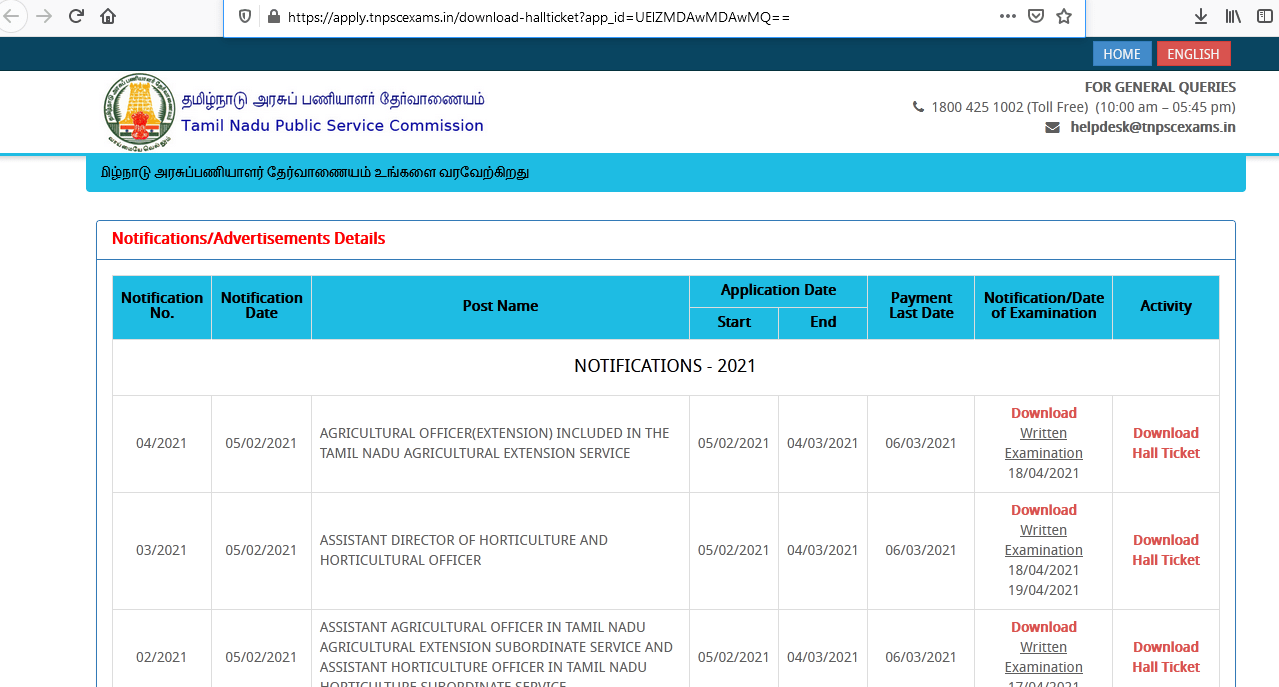
Task: Open the Library menu icon
Action: click(1232, 17)
